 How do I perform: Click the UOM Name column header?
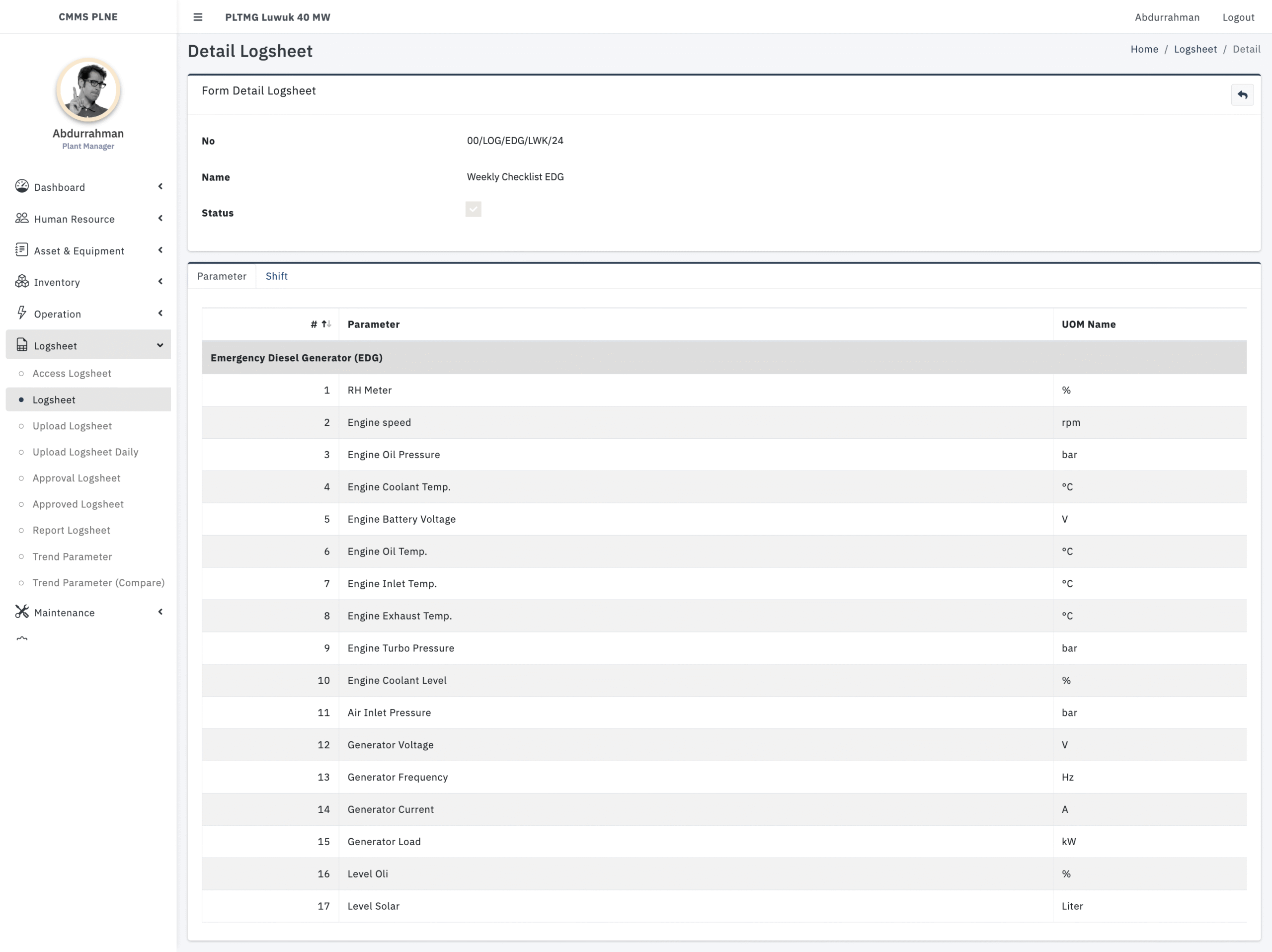(1149, 324)
